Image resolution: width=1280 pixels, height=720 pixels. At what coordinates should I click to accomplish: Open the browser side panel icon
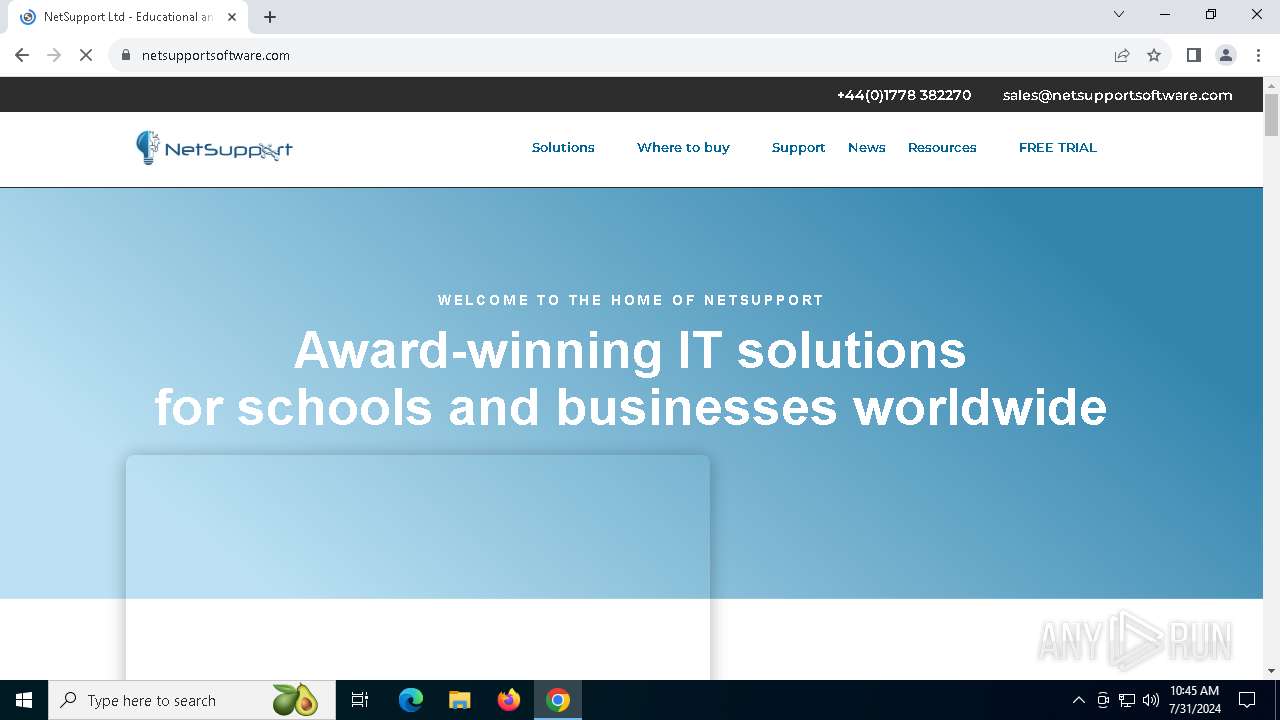pos(1194,55)
